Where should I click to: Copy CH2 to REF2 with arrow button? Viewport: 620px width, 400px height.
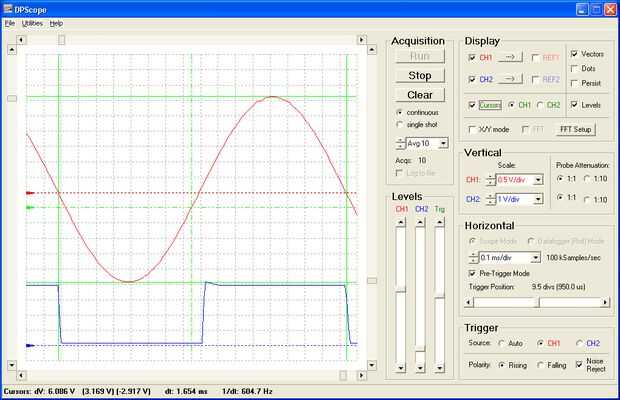(x=510, y=79)
